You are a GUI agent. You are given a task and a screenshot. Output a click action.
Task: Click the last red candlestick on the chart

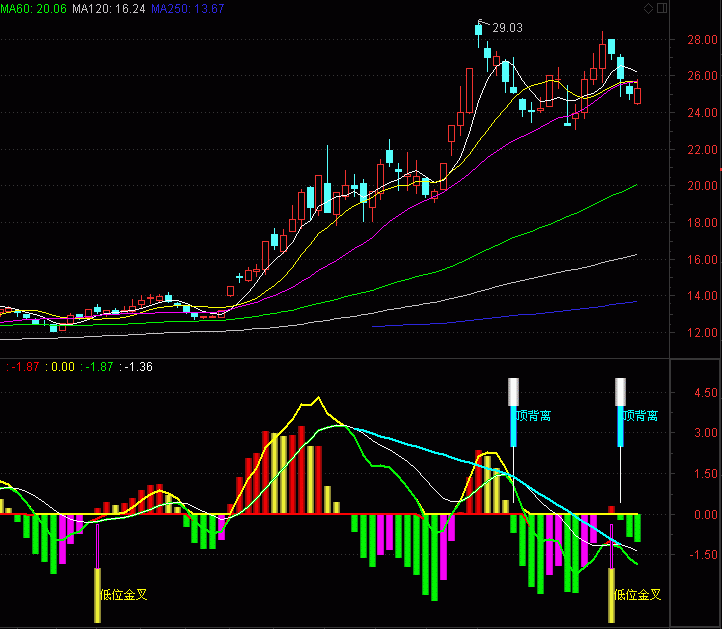point(638,95)
